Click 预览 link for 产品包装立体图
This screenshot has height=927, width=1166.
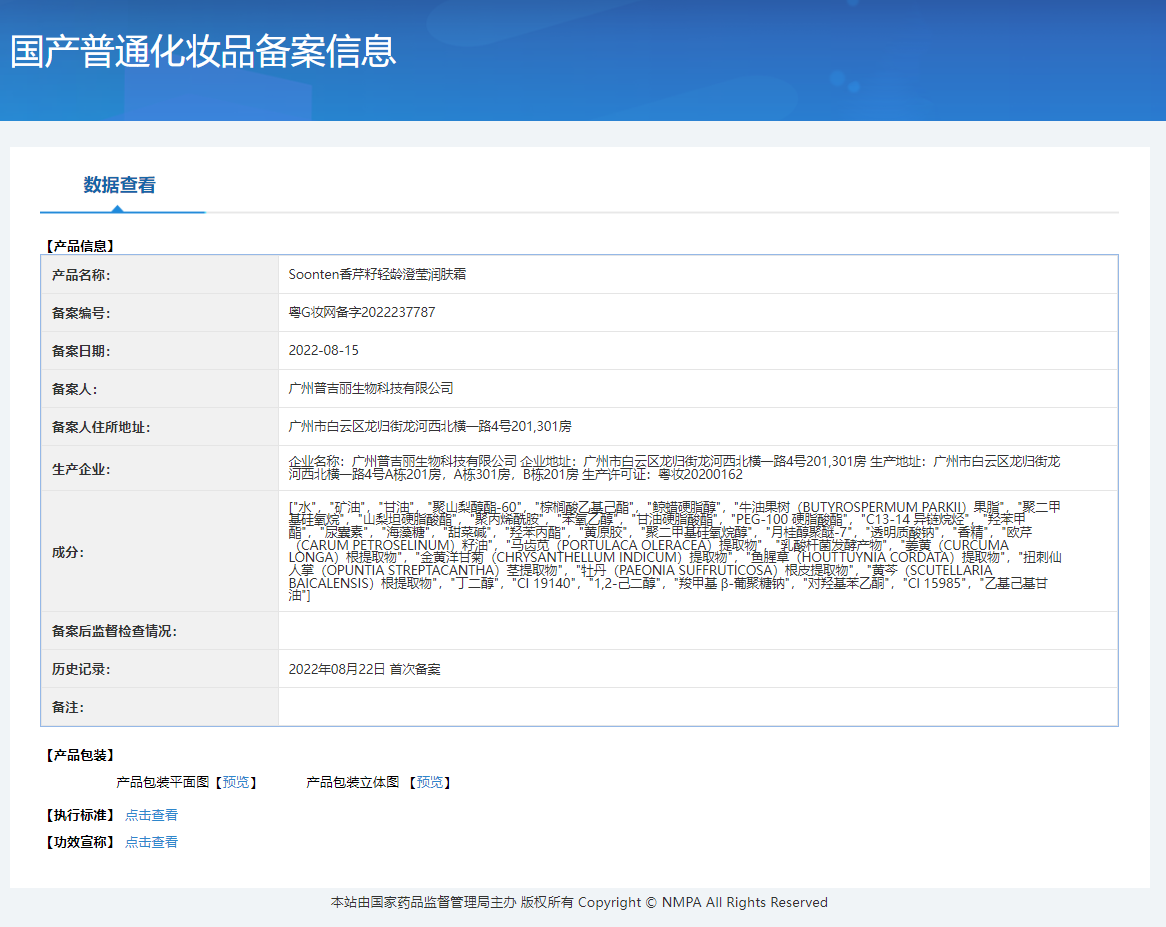click(x=431, y=782)
